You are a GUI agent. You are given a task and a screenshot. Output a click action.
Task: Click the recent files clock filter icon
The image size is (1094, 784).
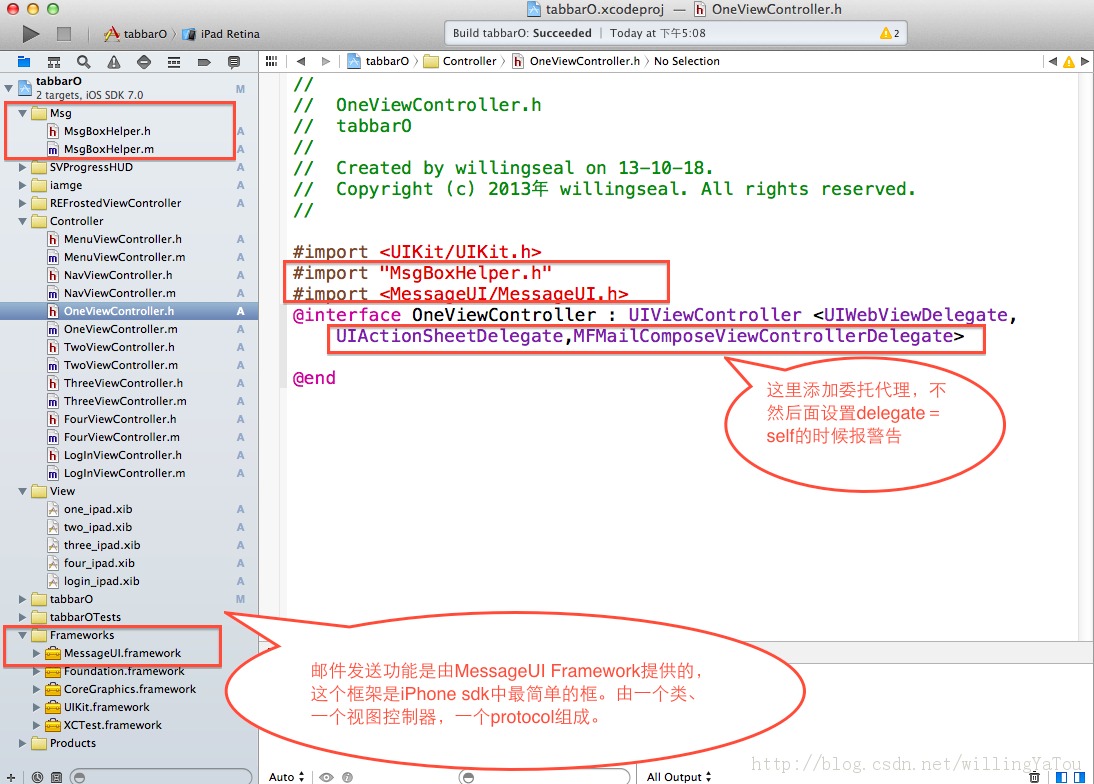pyautogui.click(x=38, y=777)
